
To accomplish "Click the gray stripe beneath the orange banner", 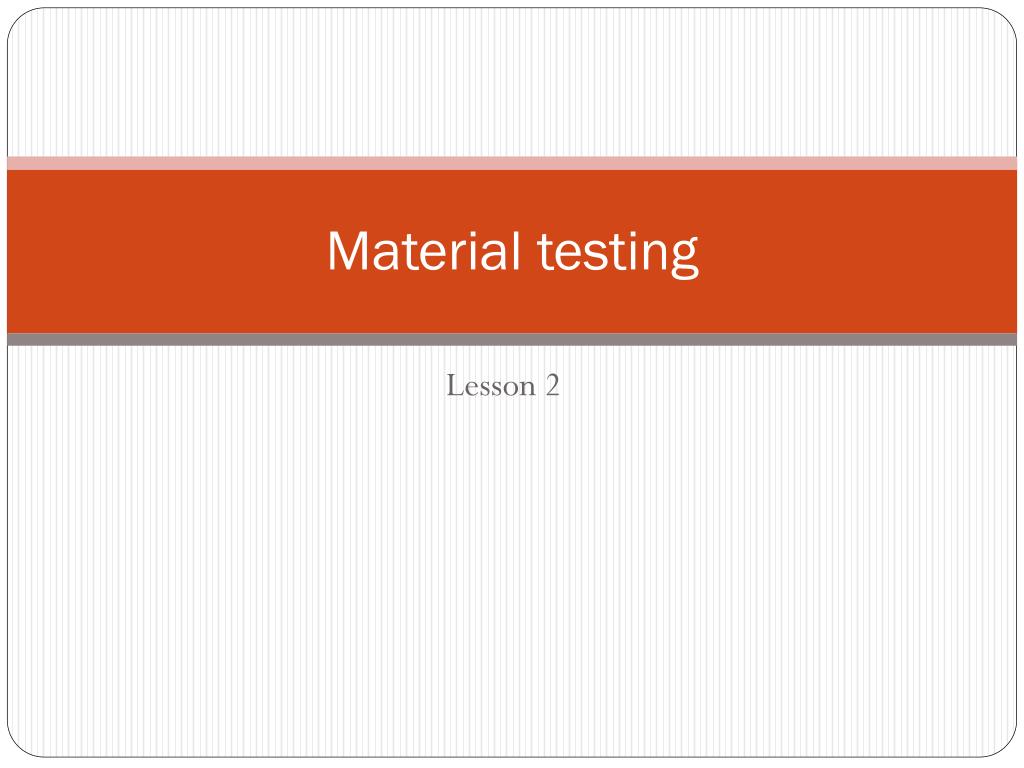I will pyautogui.click(x=512, y=339).
